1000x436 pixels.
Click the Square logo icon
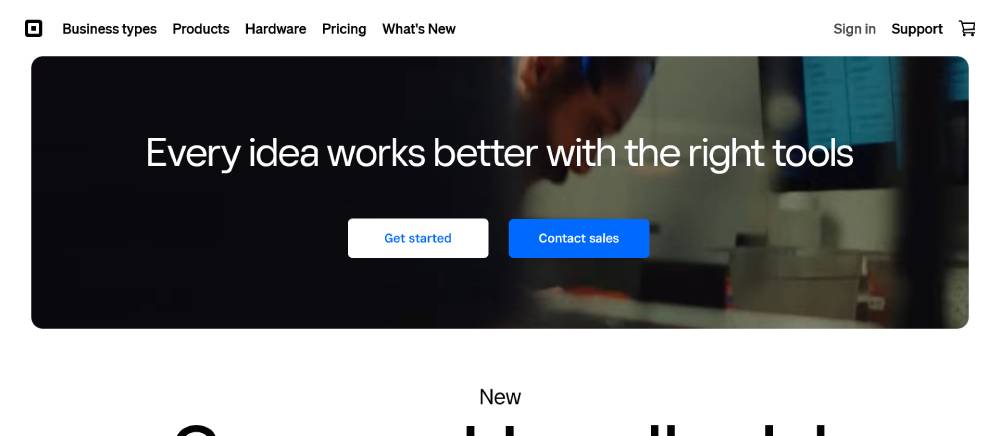[34, 29]
